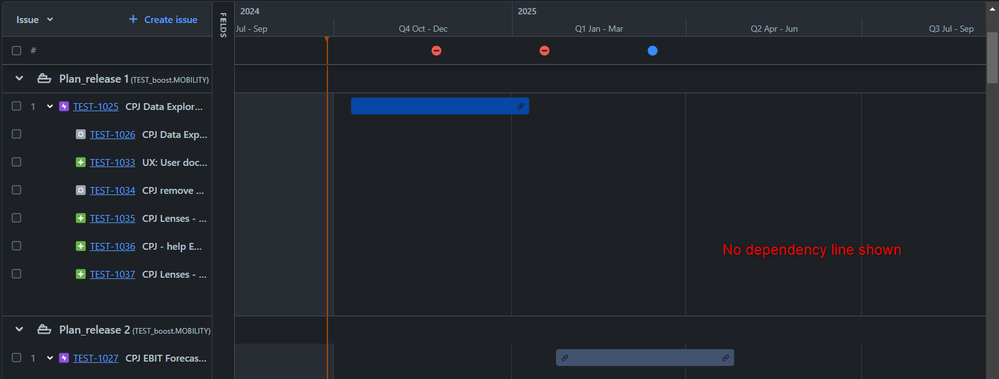Create a new issue
This screenshot has height=379, width=999.
[x=163, y=19]
